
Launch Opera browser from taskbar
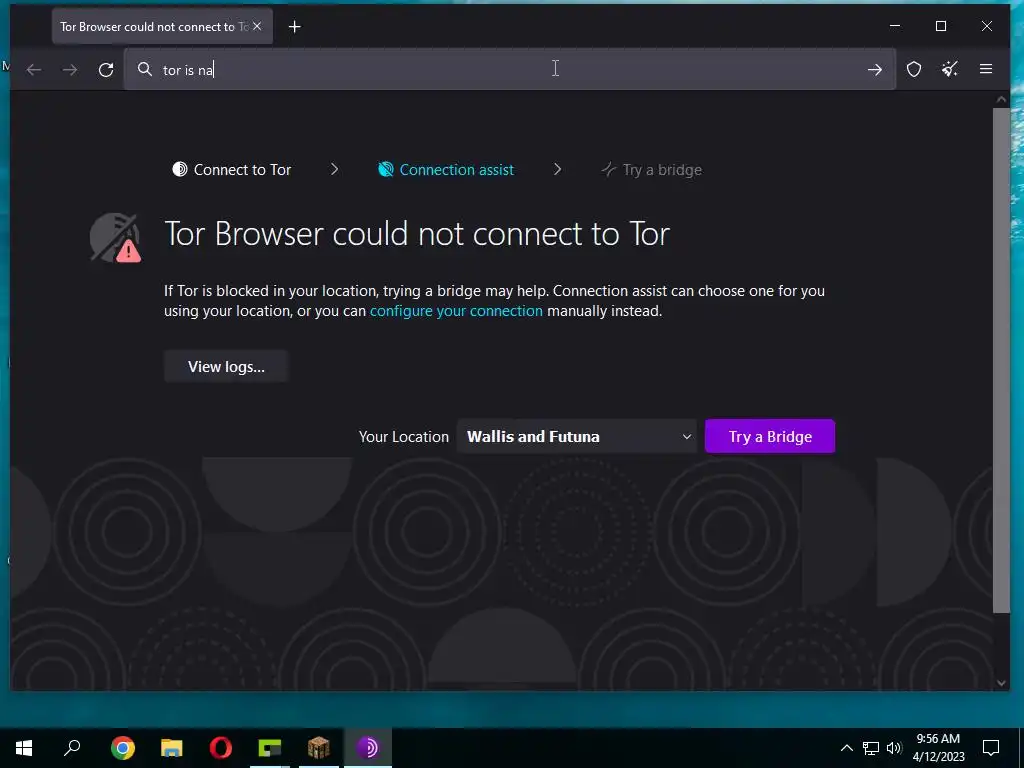click(x=221, y=748)
